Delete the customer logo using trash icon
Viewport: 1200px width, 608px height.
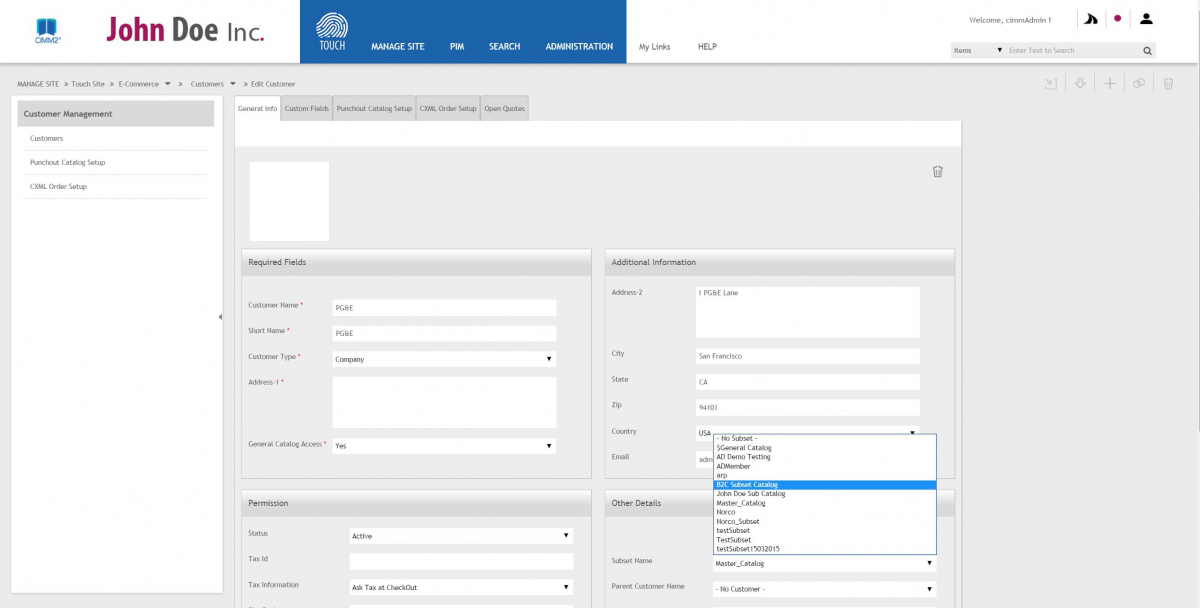pos(937,171)
